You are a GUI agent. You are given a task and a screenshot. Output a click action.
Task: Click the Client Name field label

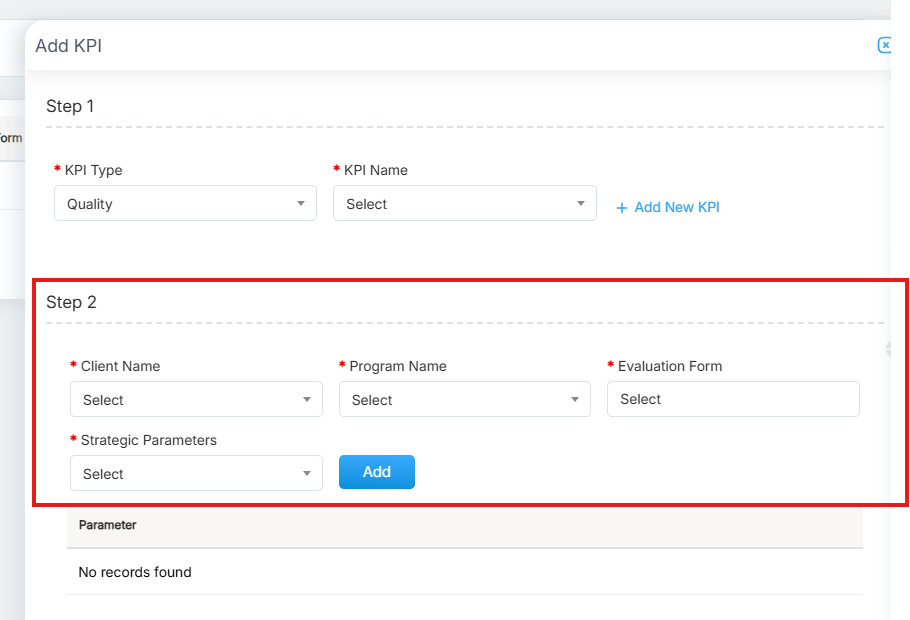coord(120,366)
